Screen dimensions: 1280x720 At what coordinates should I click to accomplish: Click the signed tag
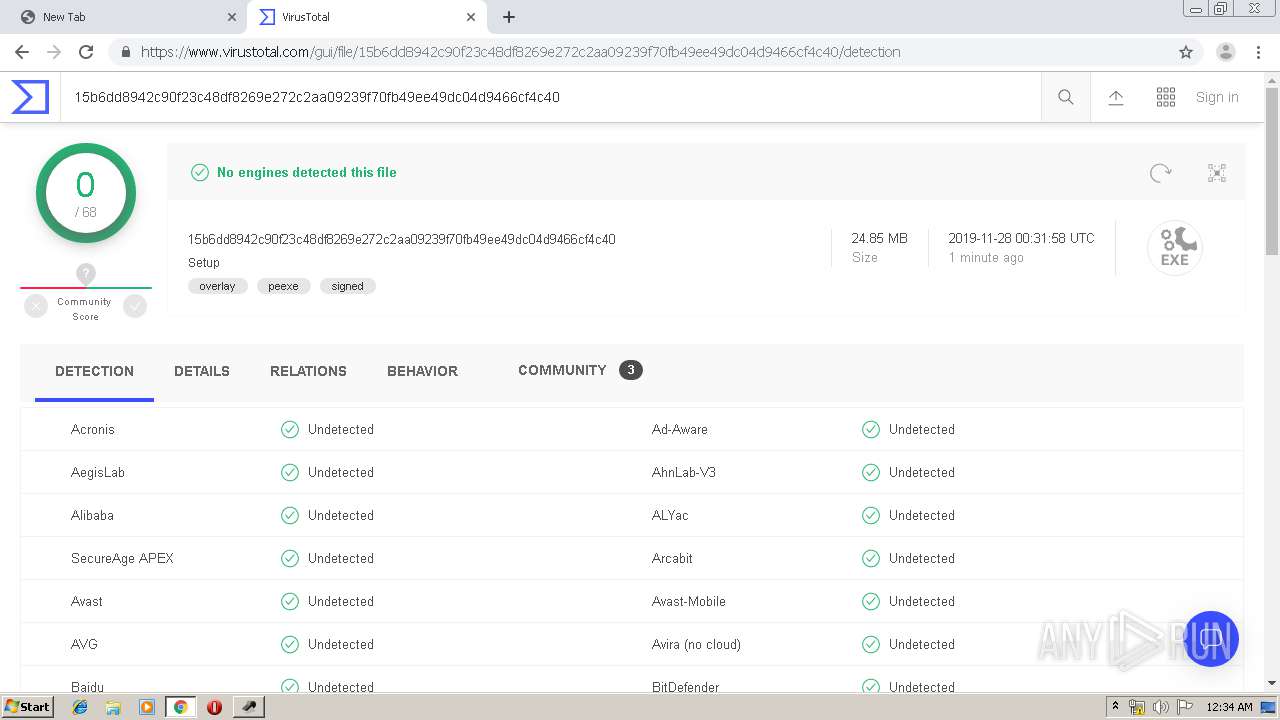tap(348, 286)
